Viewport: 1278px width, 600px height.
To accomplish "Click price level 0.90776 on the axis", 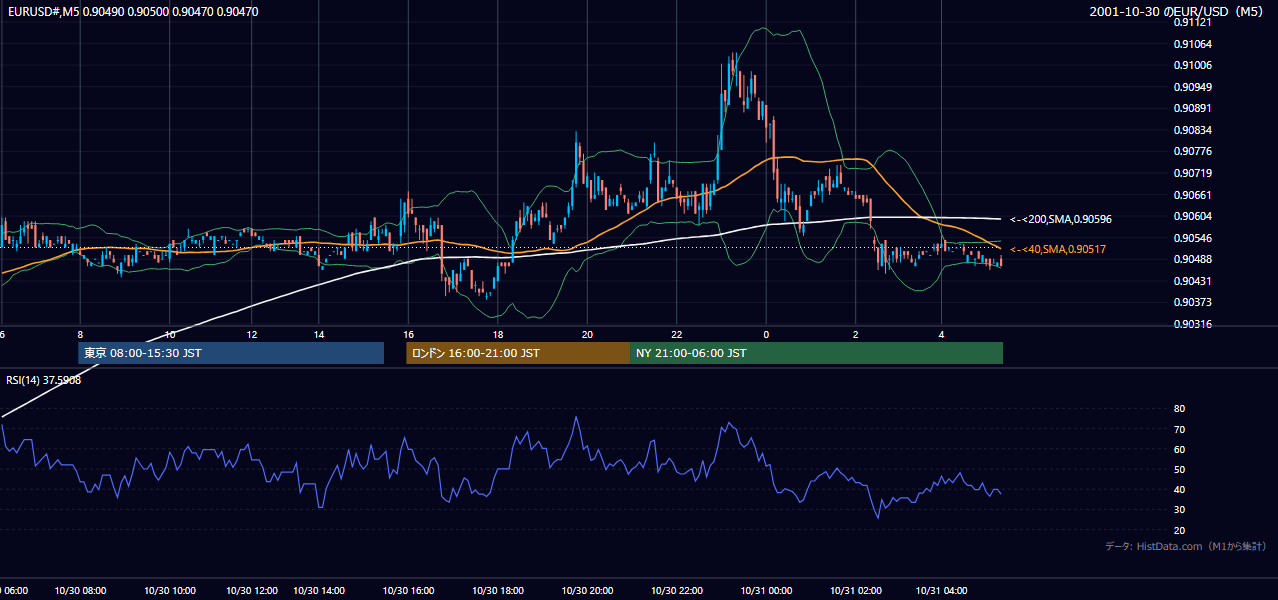I will point(1192,151).
